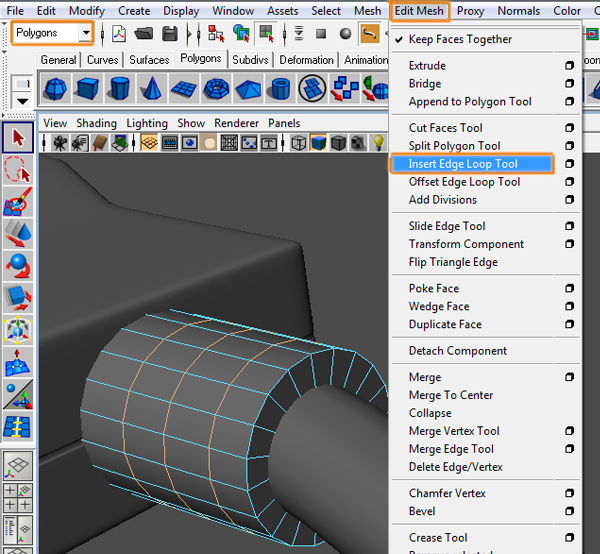Viewport: 600px width, 554px height.
Task: Create a polygon cube from shelf
Action: click(88, 89)
